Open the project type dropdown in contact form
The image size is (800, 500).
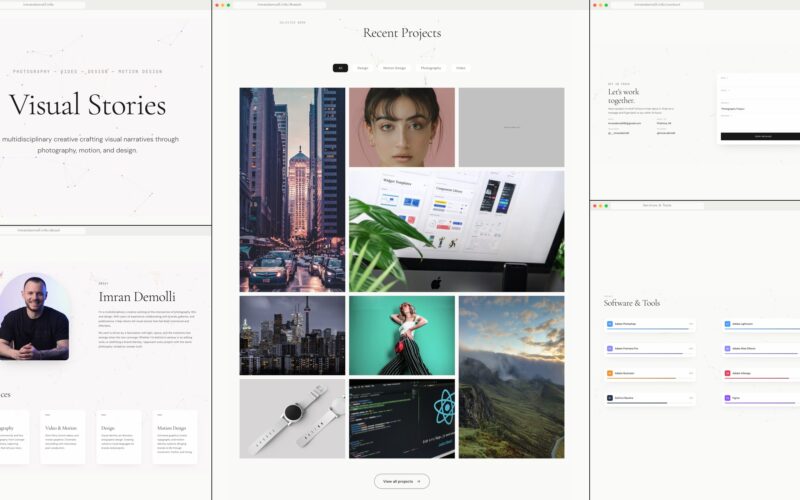[x=759, y=108]
